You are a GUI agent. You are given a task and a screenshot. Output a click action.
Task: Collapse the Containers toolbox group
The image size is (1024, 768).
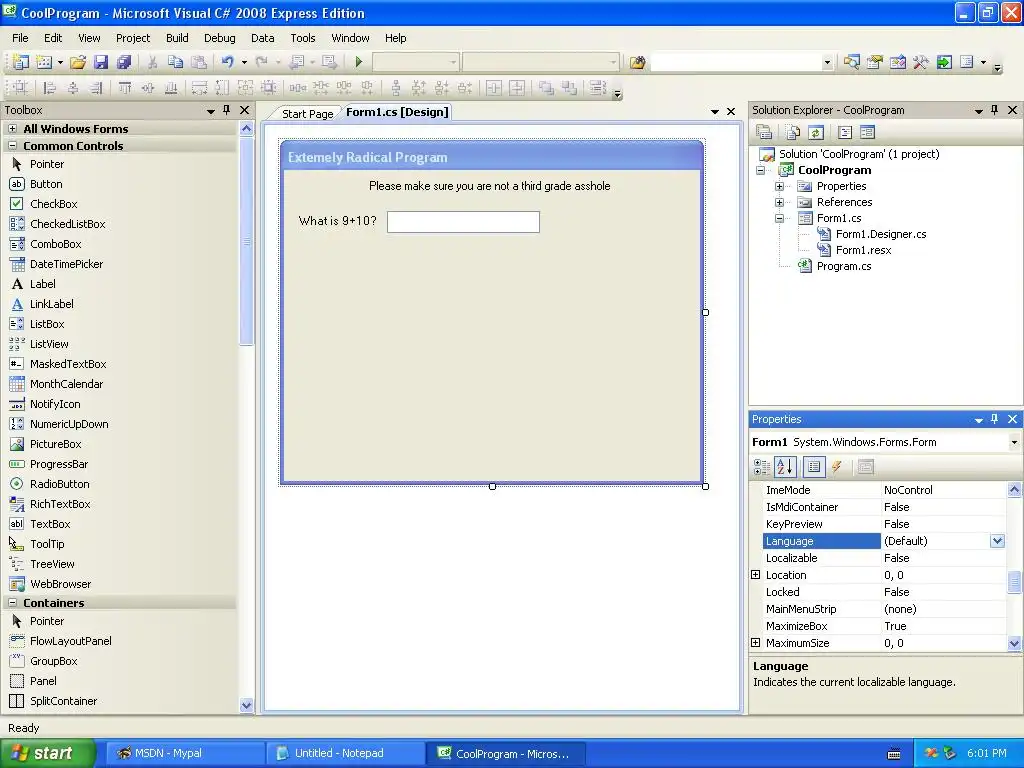(x=12, y=603)
